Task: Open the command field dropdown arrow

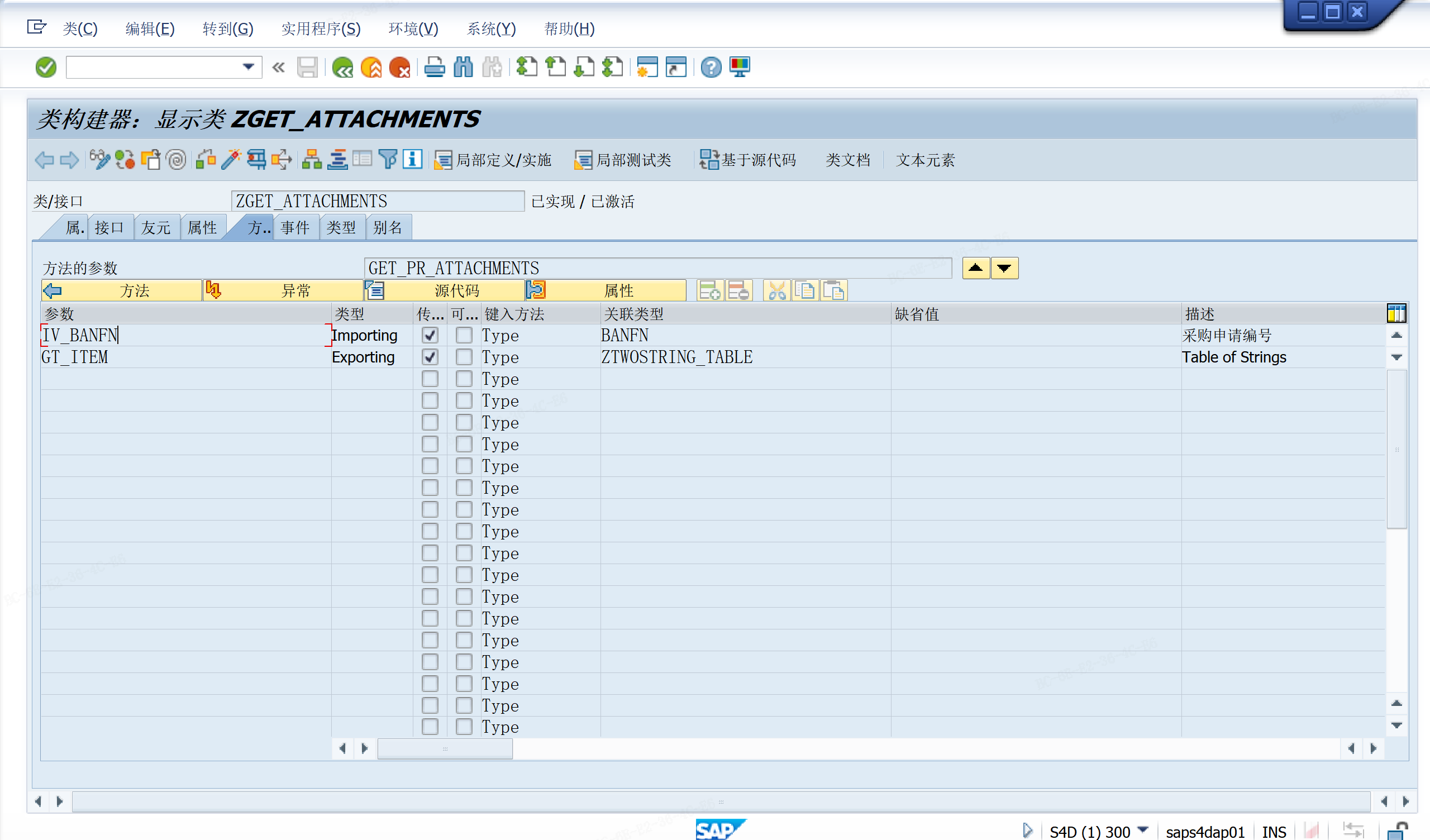Action: [248, 68]
